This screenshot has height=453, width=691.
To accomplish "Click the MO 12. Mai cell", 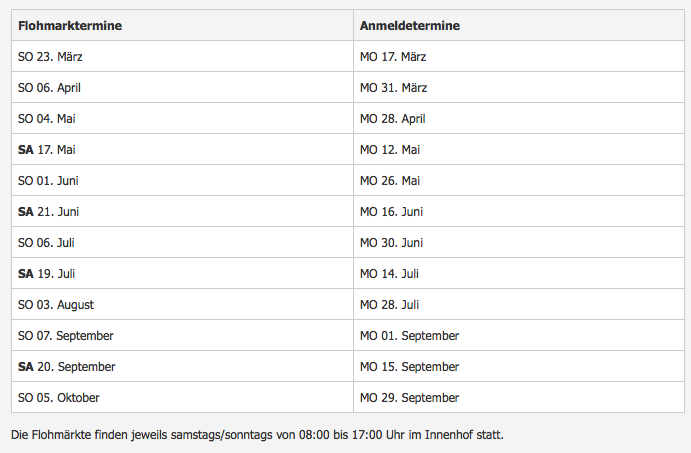I will click(390, 149).
